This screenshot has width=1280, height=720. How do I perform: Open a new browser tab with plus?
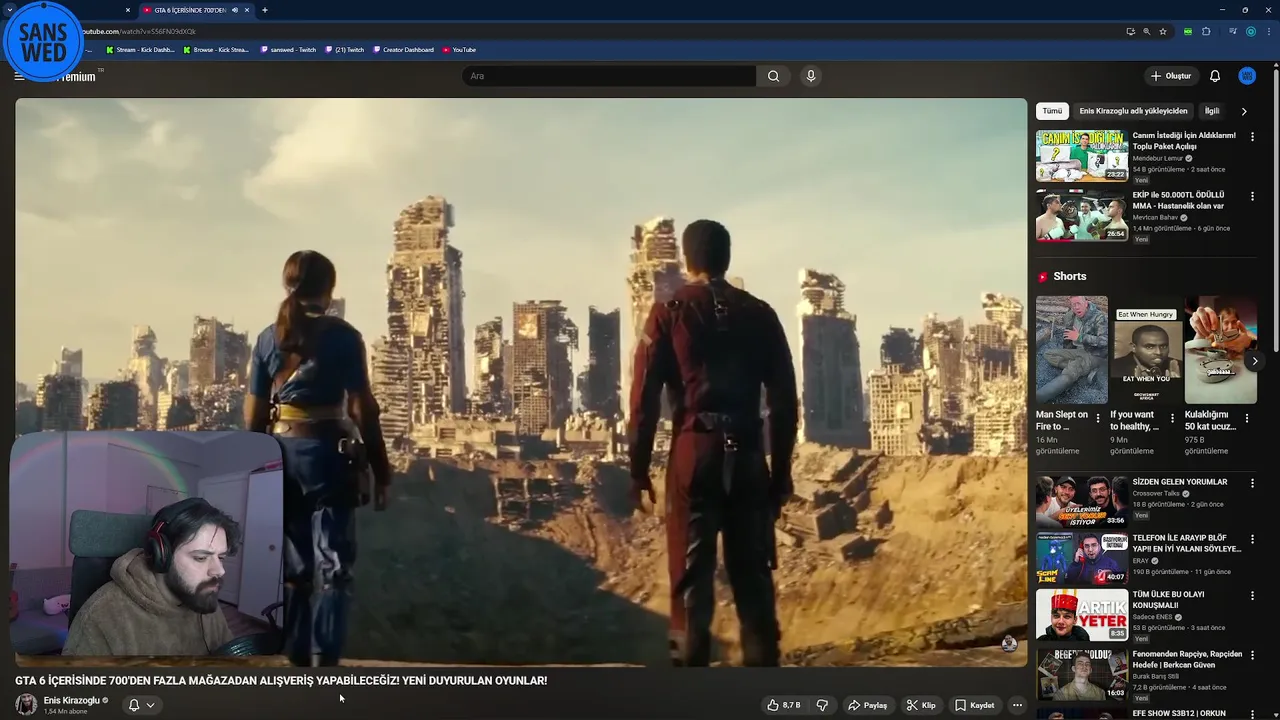(265, 10)
